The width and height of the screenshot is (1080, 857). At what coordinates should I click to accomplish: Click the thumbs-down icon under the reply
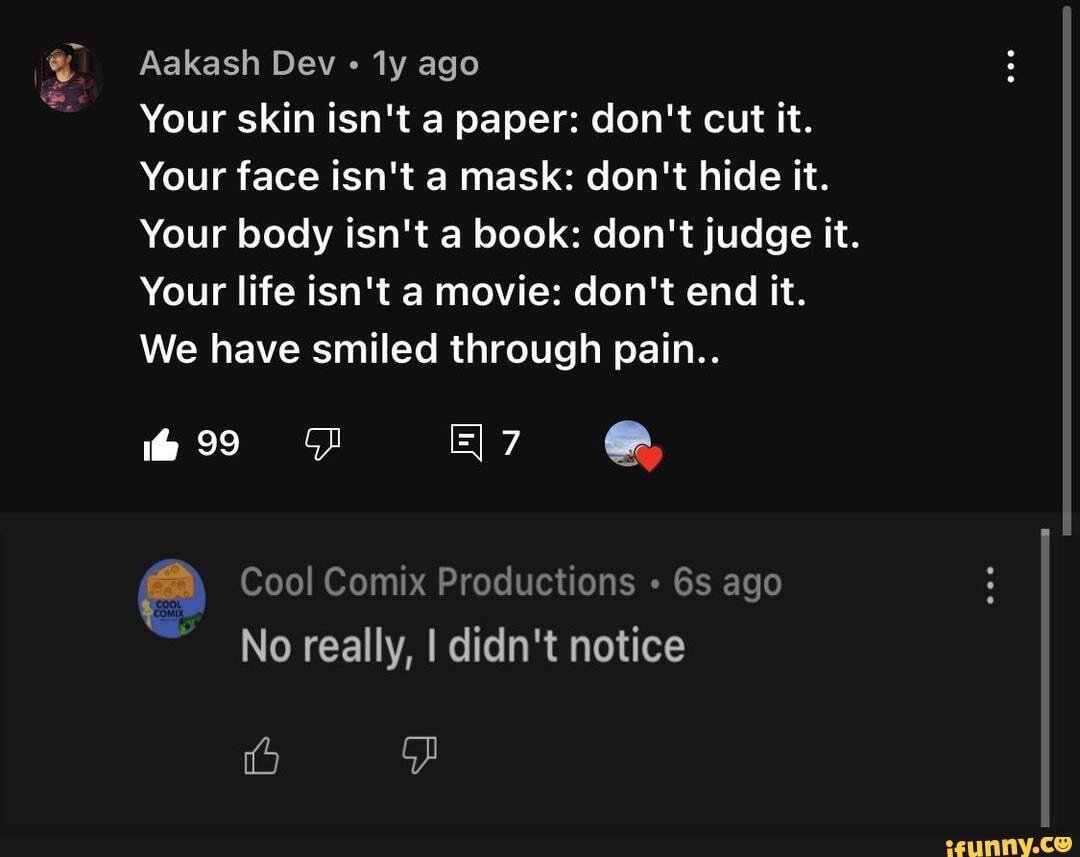[419, 755]
